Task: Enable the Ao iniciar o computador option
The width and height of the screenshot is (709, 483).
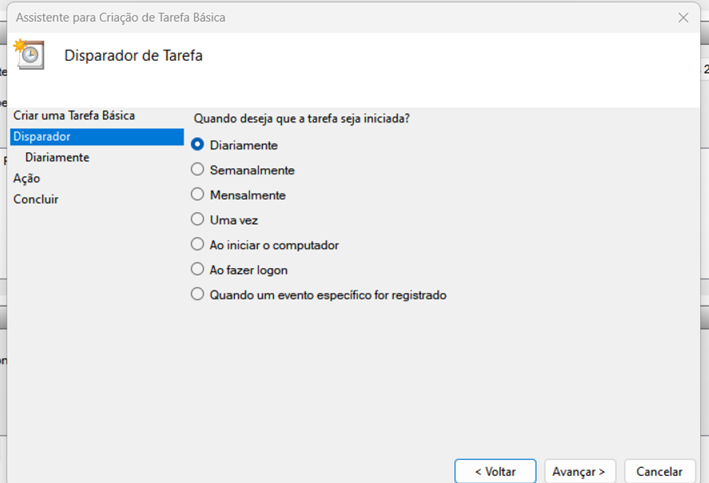Action: pyautogui.click(x=198, y=245)
